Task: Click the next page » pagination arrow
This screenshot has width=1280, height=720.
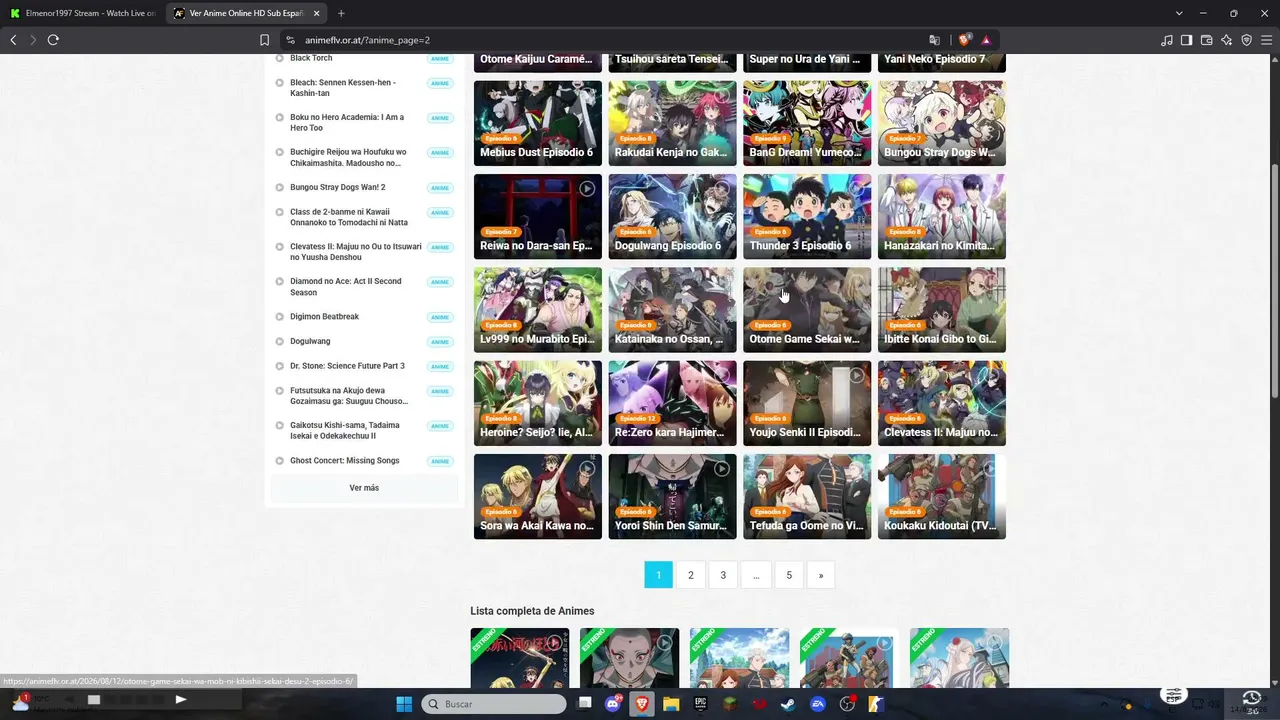Action: click(821, 575)
